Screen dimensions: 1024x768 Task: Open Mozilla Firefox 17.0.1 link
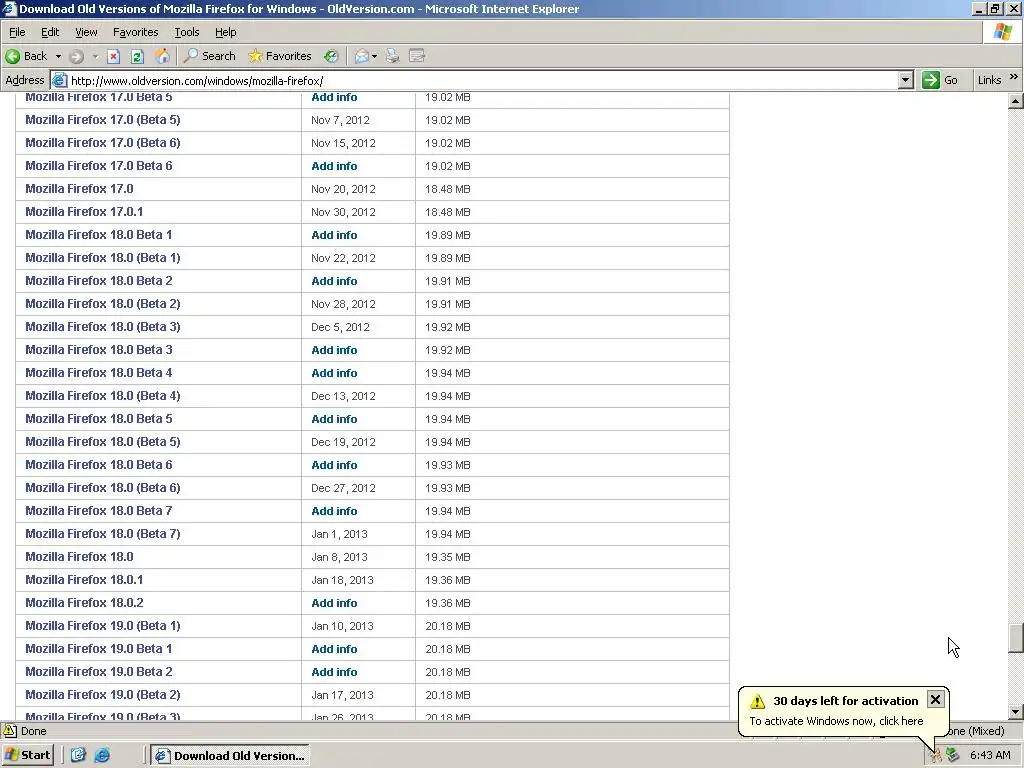(84, 212)
